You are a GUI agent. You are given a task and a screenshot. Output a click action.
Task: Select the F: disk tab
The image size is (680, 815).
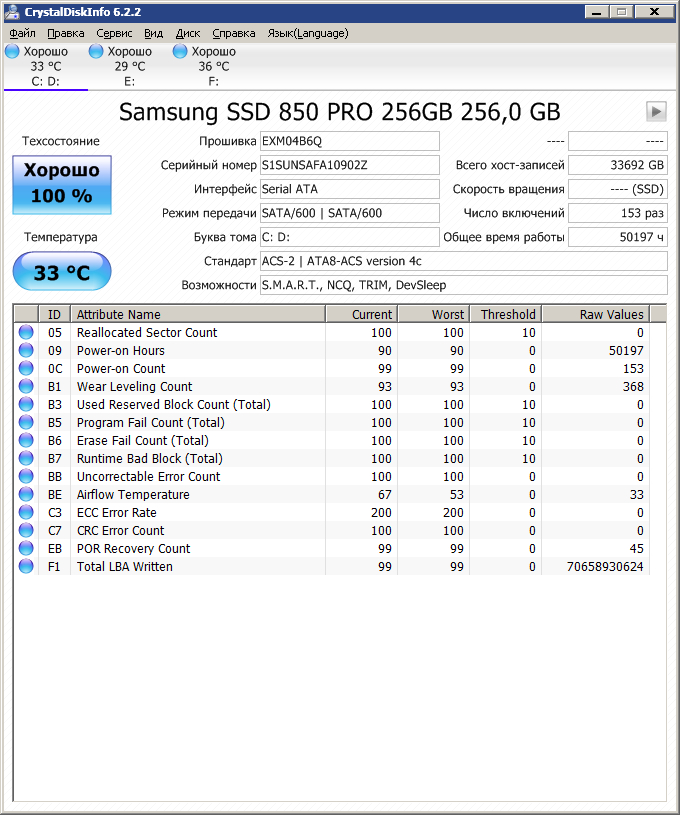[x=214, y=67]
